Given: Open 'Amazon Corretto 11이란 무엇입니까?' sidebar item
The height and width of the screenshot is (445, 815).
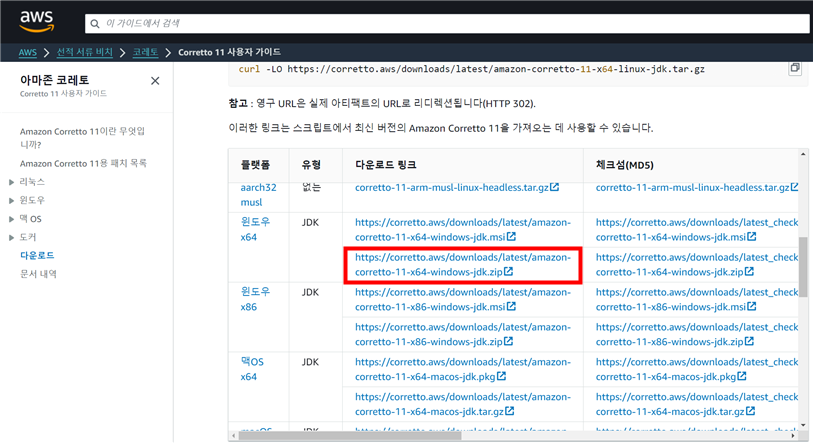Looking at the screenshot, I should pos(82,138).
